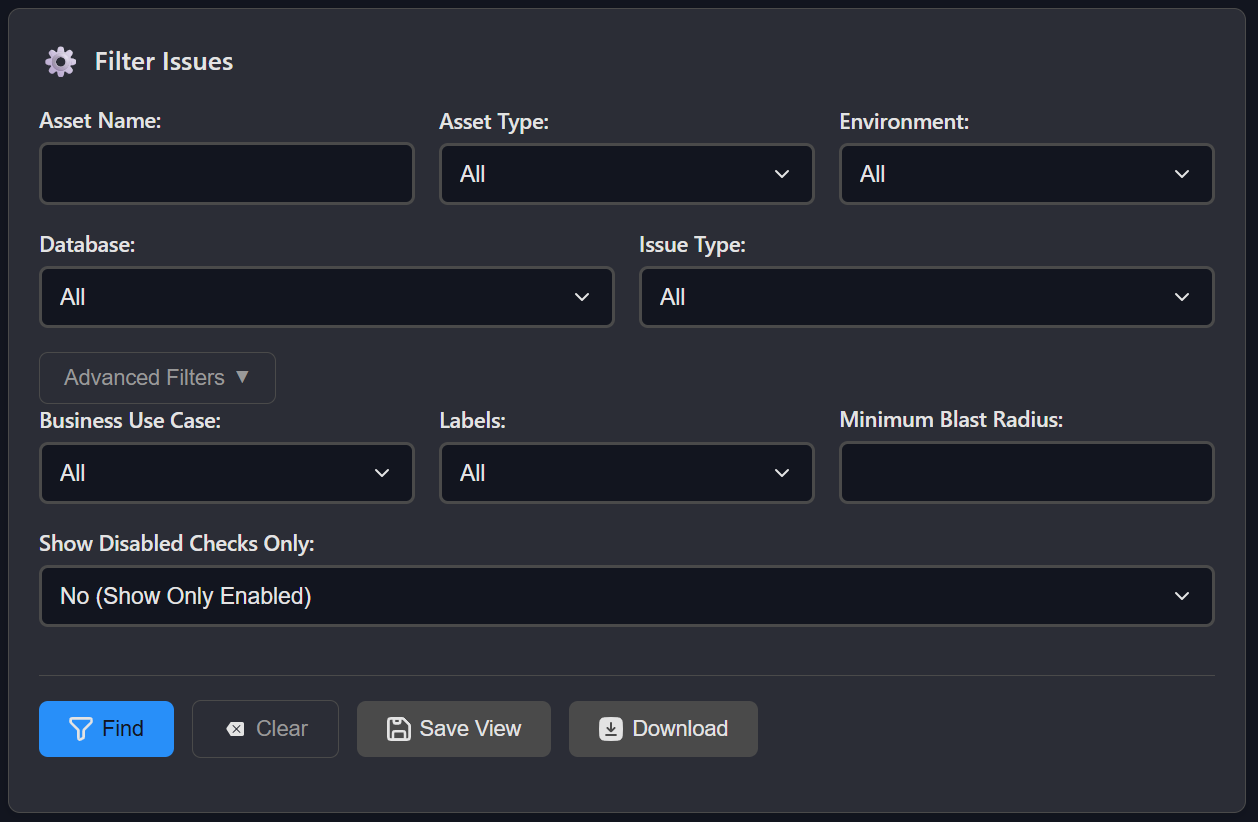This screenshot has width=1258, height=822.
Task: Reset filters with the Clear button
Action: (x=265, y=729)
